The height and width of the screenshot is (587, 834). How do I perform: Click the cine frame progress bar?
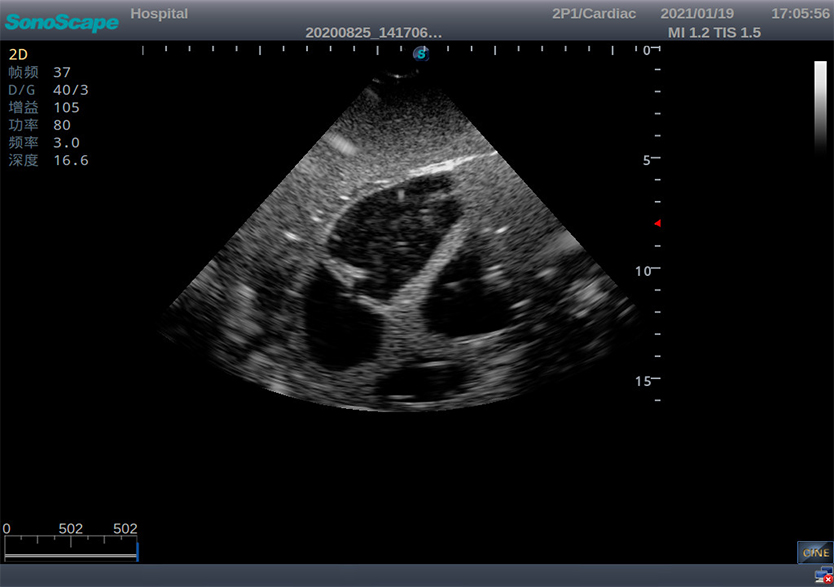pos(71,548)
